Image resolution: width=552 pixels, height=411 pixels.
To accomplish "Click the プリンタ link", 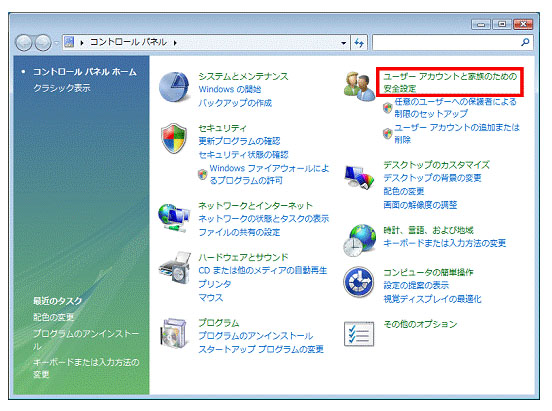I will (215, 284).
